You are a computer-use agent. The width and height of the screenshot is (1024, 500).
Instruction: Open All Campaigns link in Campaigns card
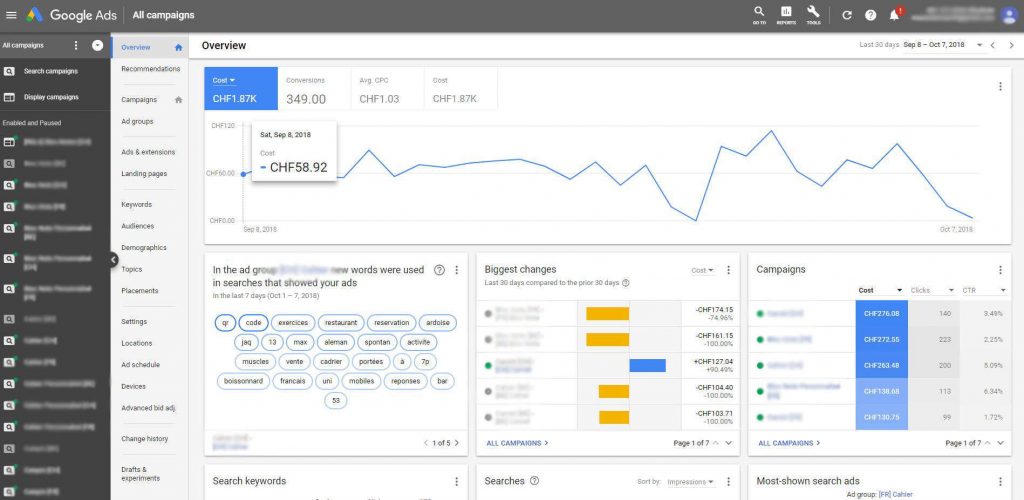pos(789,443)
